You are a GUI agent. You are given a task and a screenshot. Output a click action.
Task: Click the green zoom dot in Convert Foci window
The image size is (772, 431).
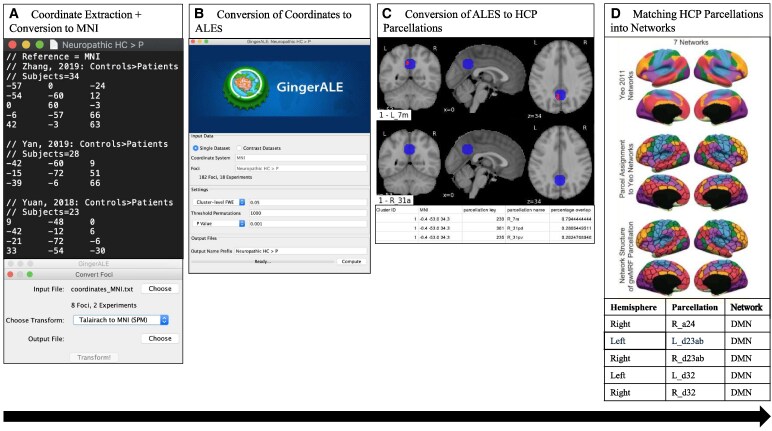point(30,274)
